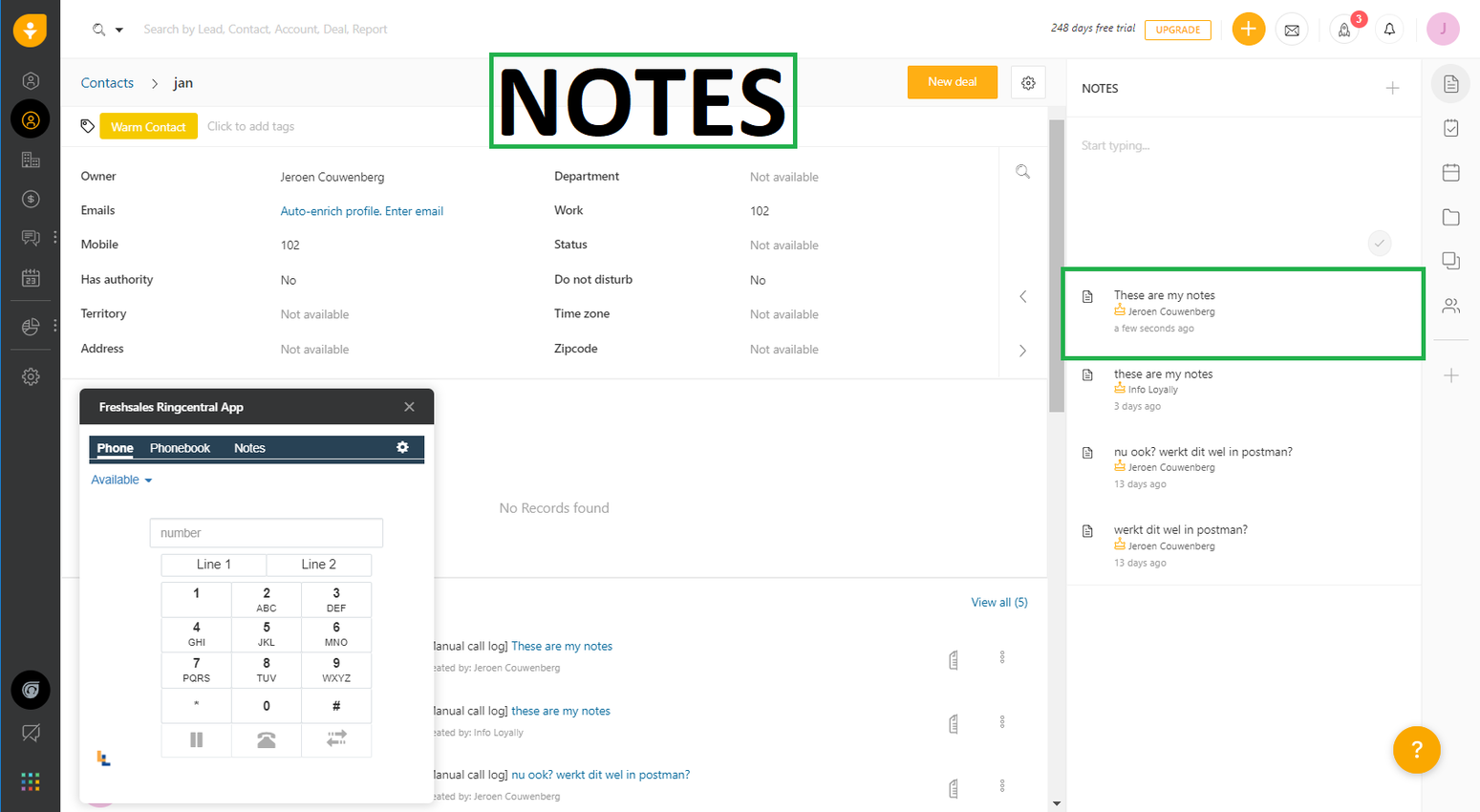Open the dialer settings gear in Ringcentral app
1480x812 pixels.
click(x=402, y=447)
